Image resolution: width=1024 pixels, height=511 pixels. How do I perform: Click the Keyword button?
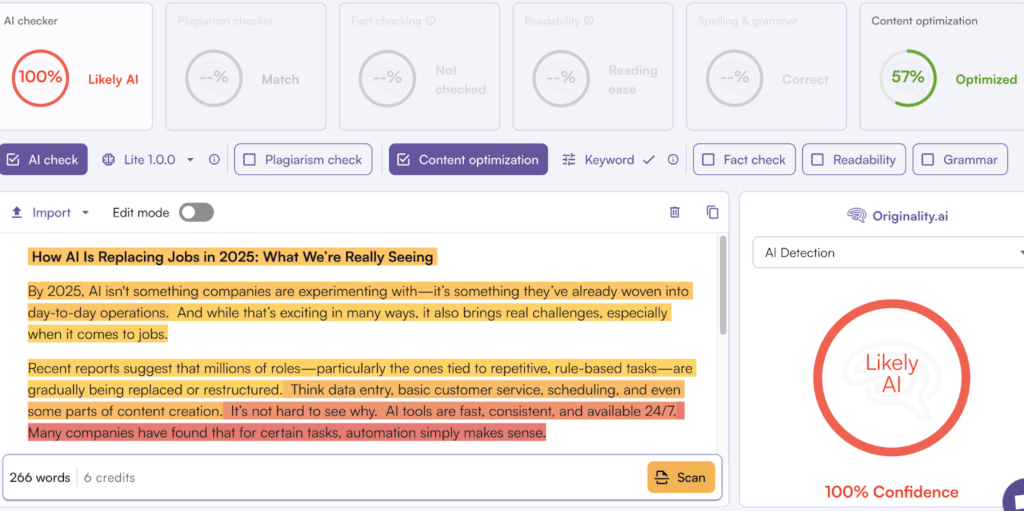[x=609, y=159]
